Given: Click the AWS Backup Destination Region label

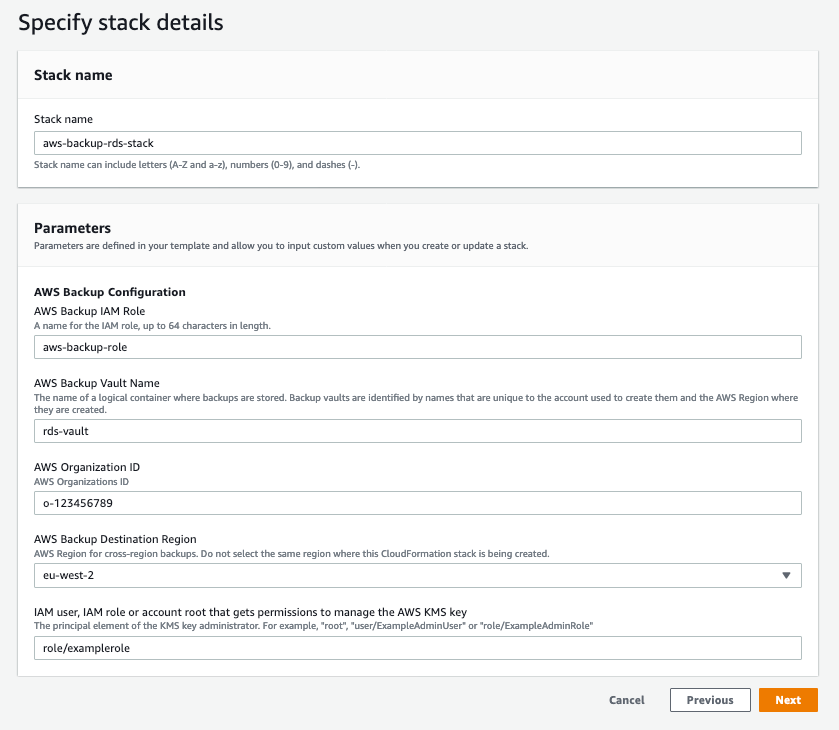Looking at the screenshot, I should (x=115, y=539).
